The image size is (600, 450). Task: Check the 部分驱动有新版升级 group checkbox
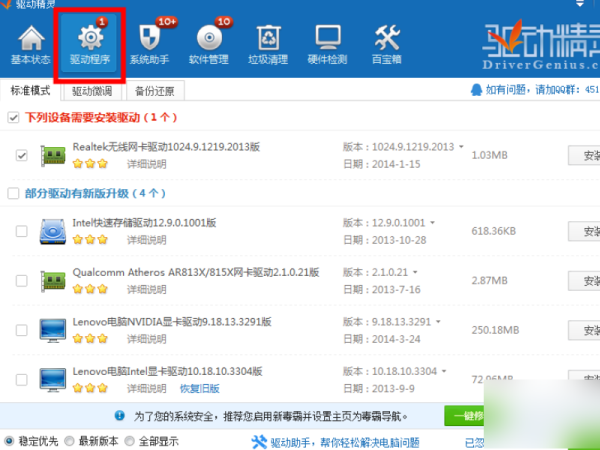(x=13, y=193)
